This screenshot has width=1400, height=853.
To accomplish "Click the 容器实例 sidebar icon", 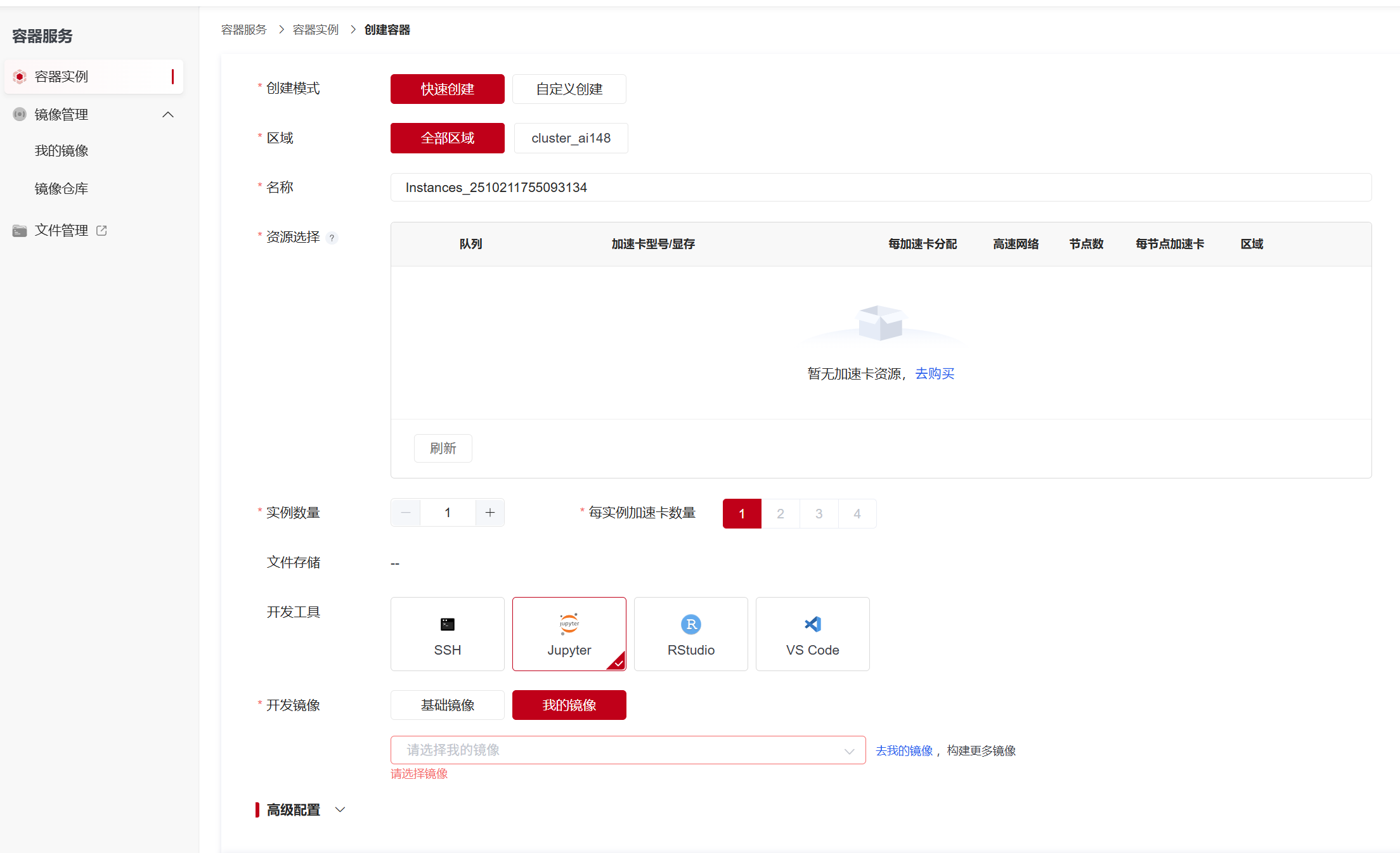I will coord(20,77).
